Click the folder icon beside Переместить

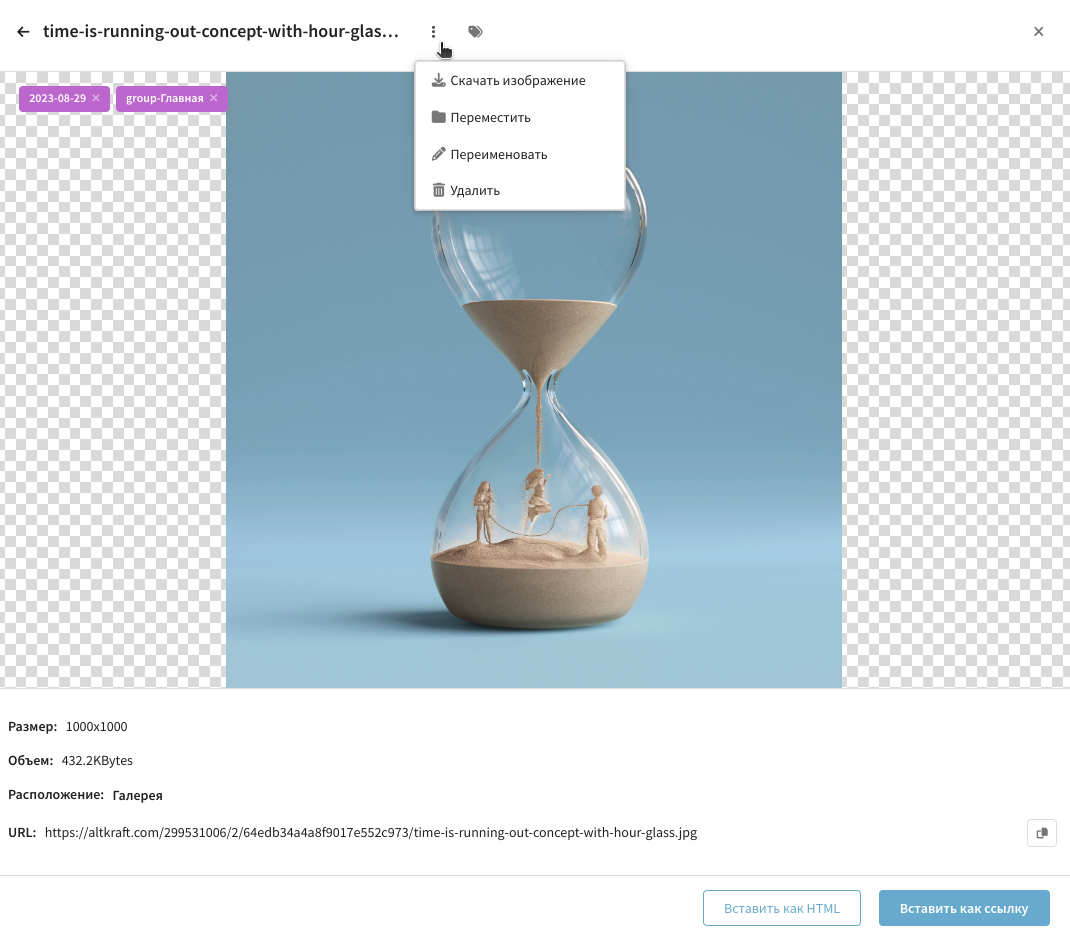click(439, 117)
